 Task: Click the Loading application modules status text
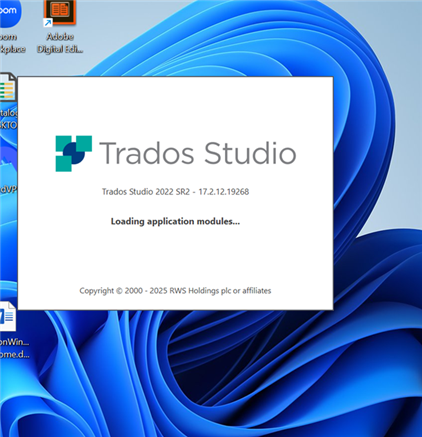175,221
